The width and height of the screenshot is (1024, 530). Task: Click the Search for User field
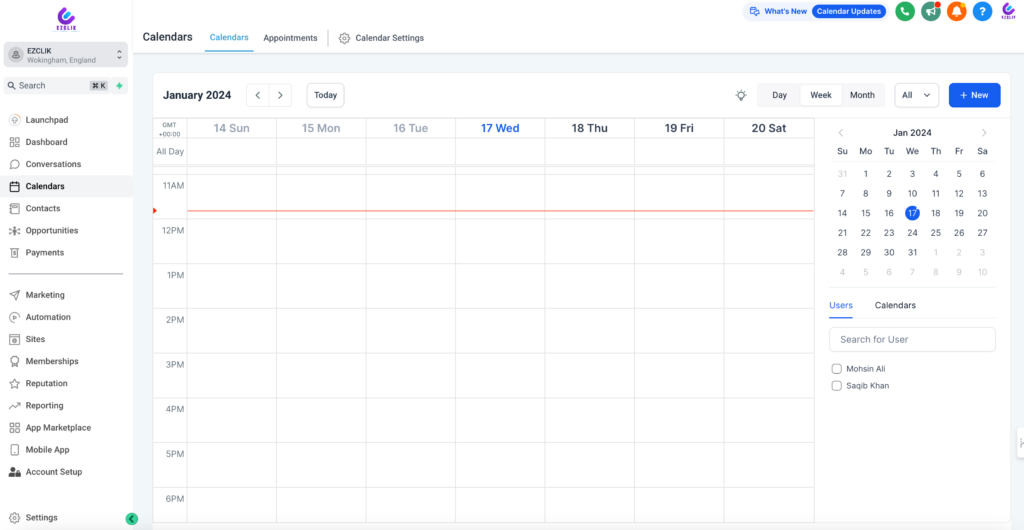tap(912, 339)
